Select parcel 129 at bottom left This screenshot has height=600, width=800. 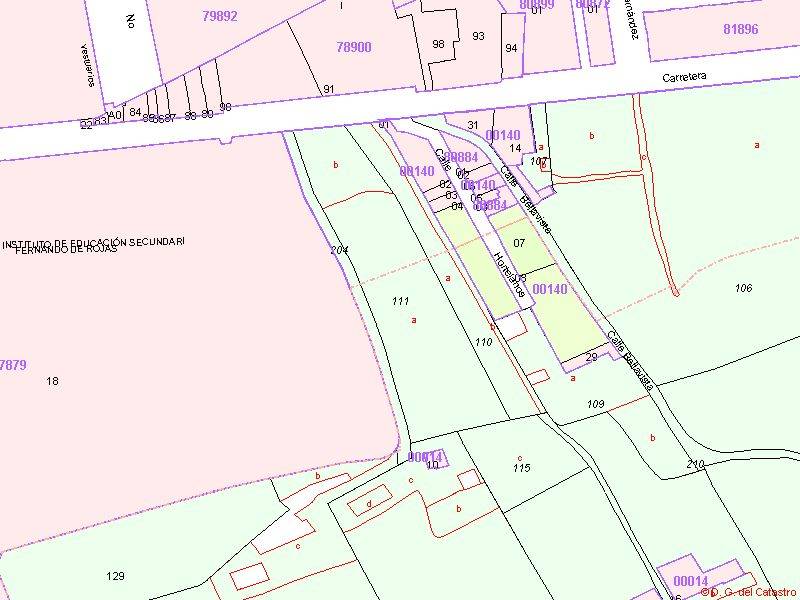[116, 576]
